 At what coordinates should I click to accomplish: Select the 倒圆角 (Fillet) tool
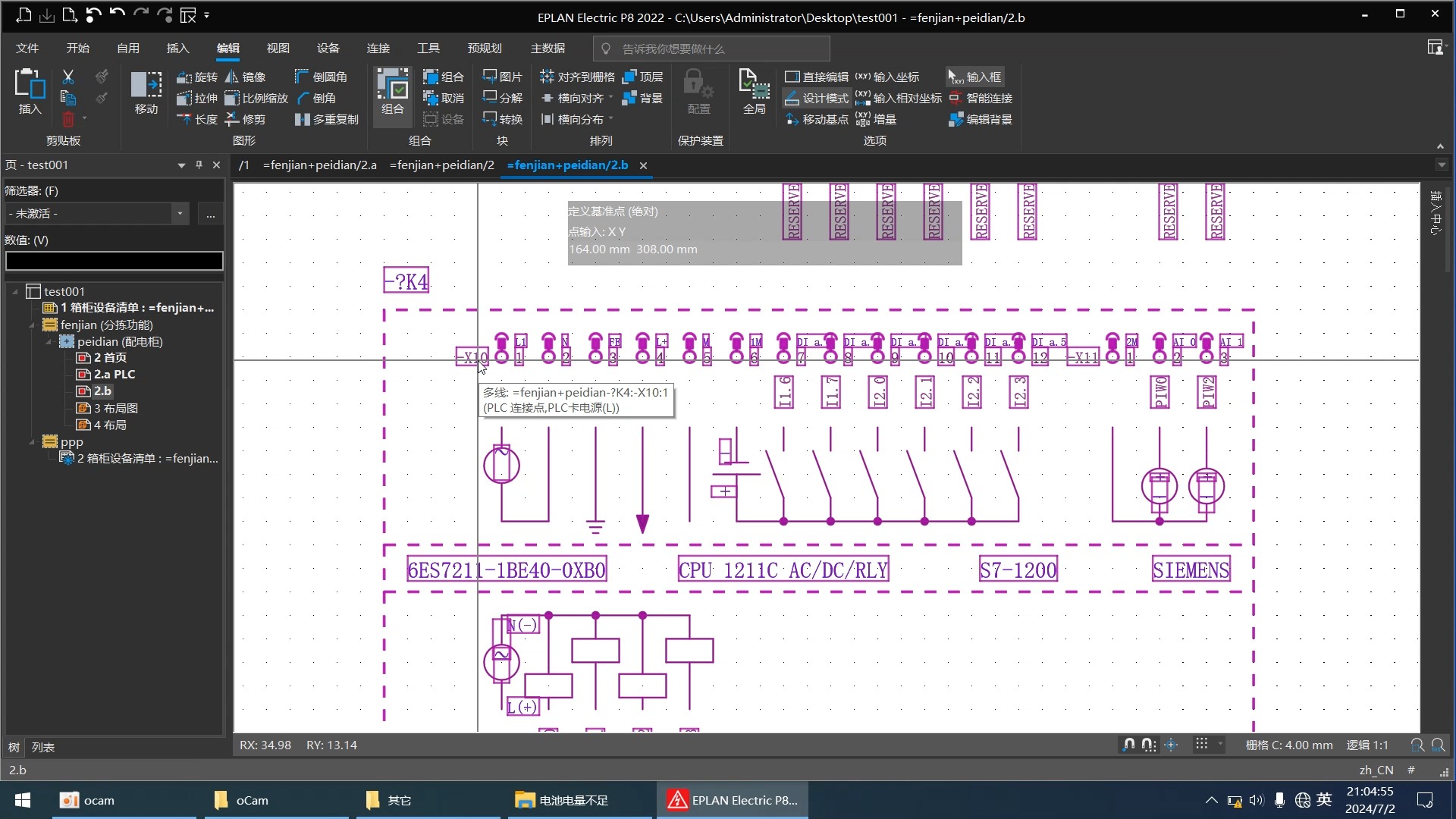tap(321, 77)
